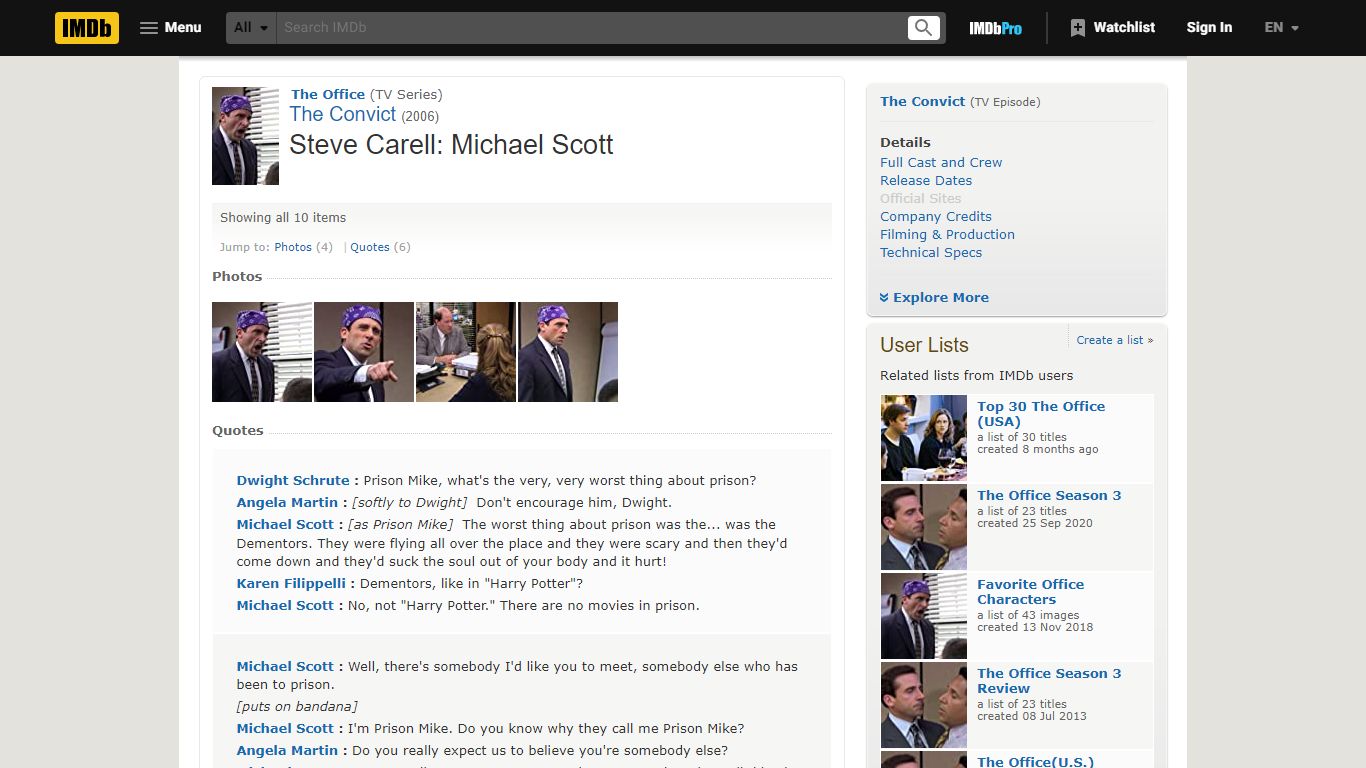Open IMDbPro
The width and height of the screenshot is (1366, 768).
tap(994, 27)
